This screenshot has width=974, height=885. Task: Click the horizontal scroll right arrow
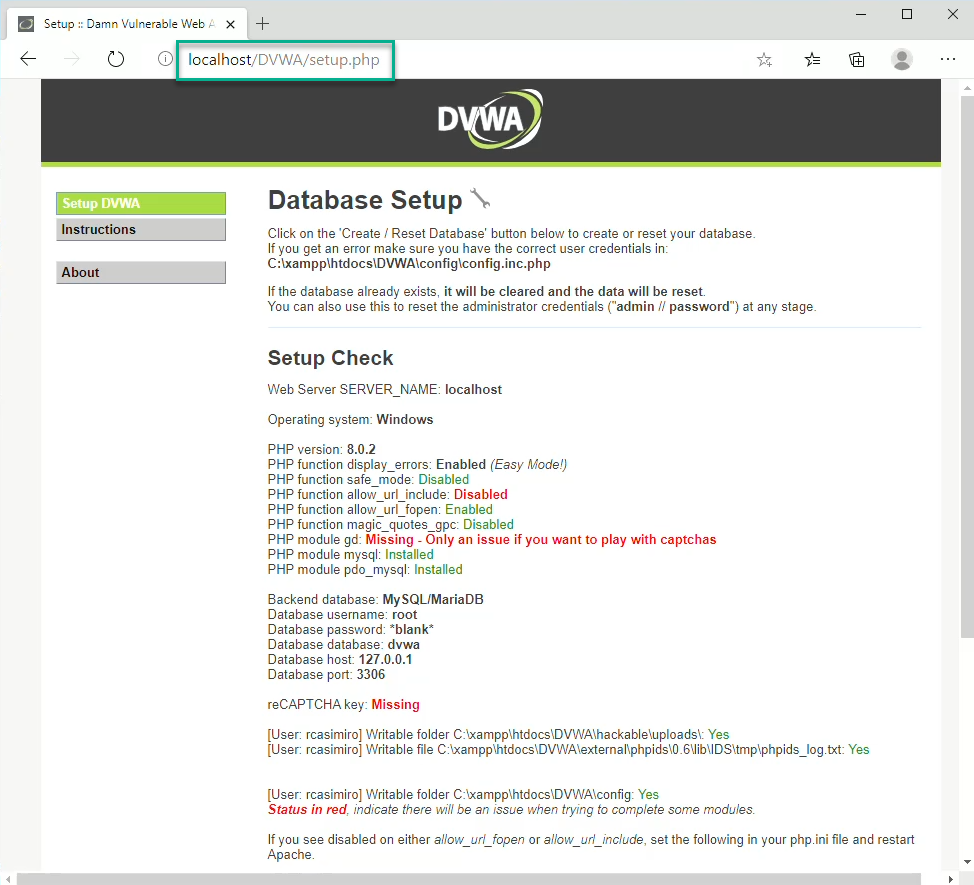(950, 879)
